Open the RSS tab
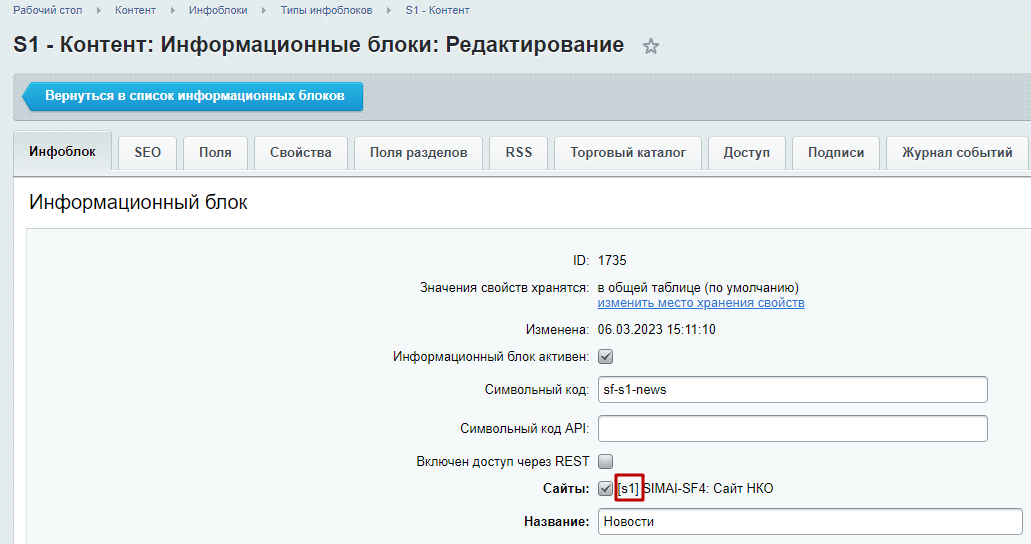1031x544 pixels. point(519,152)
